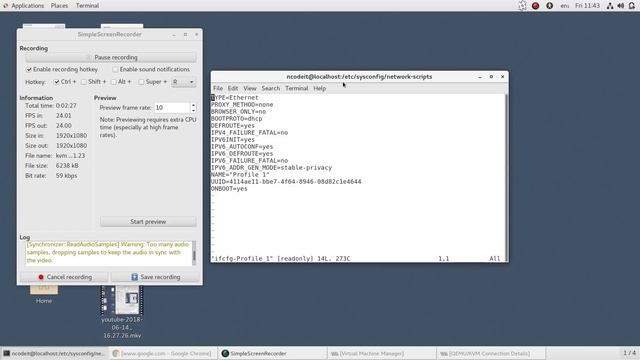Click Save recording button
640x360 pixels.
156,277
